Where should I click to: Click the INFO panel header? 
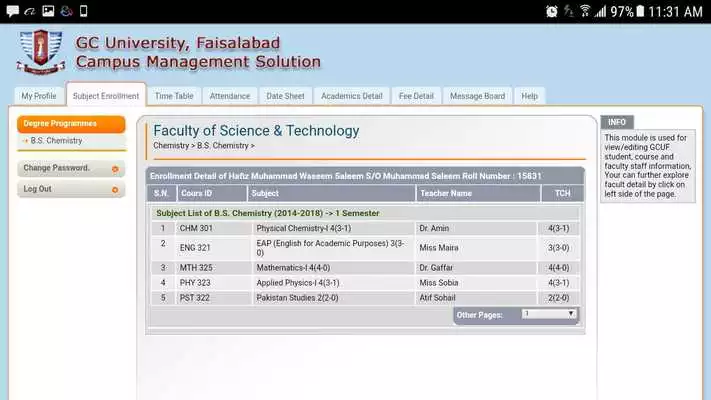coord(617,122)
